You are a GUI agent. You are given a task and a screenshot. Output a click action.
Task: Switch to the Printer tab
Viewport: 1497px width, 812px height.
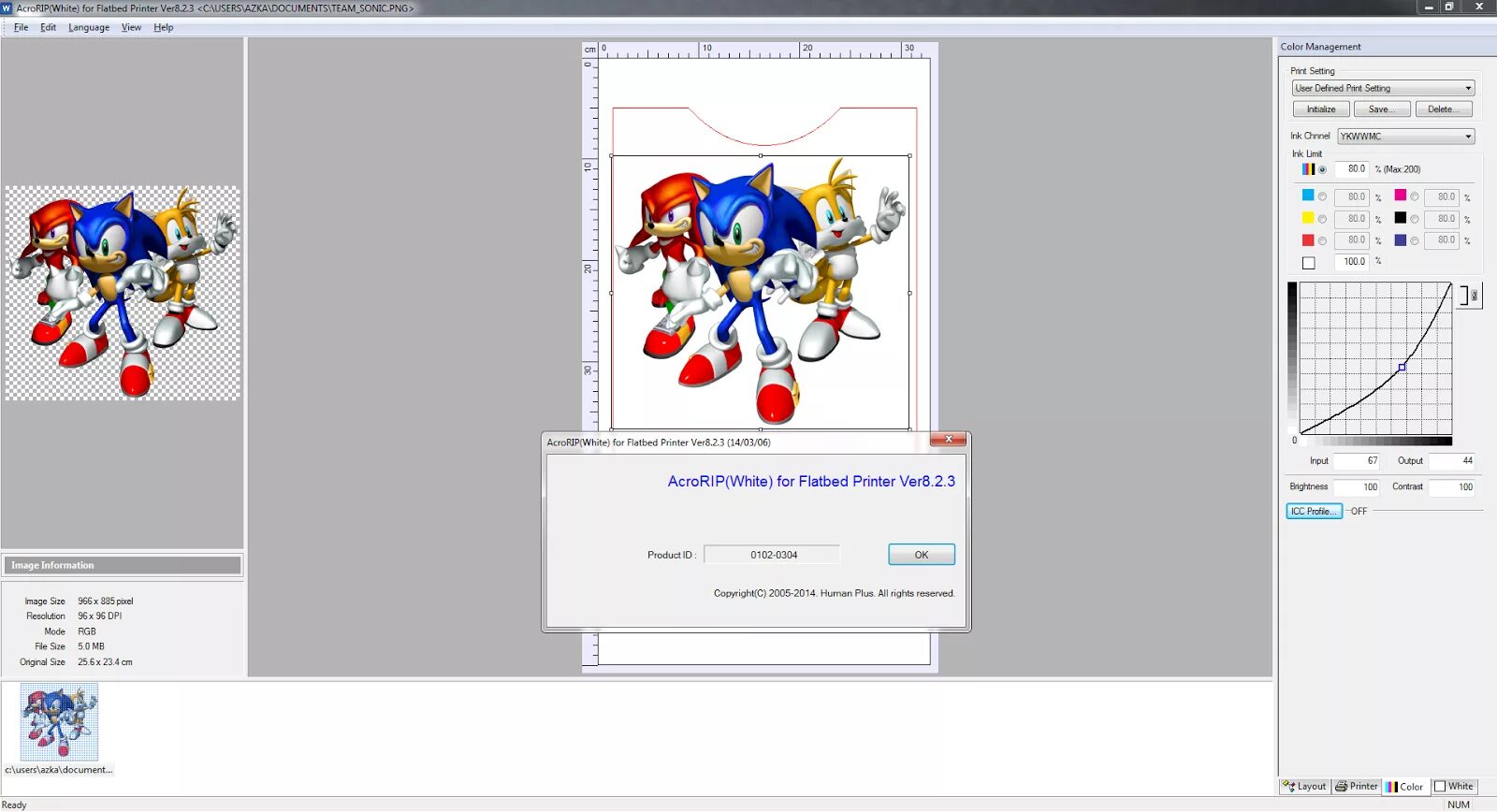(x=1357, y=787)
